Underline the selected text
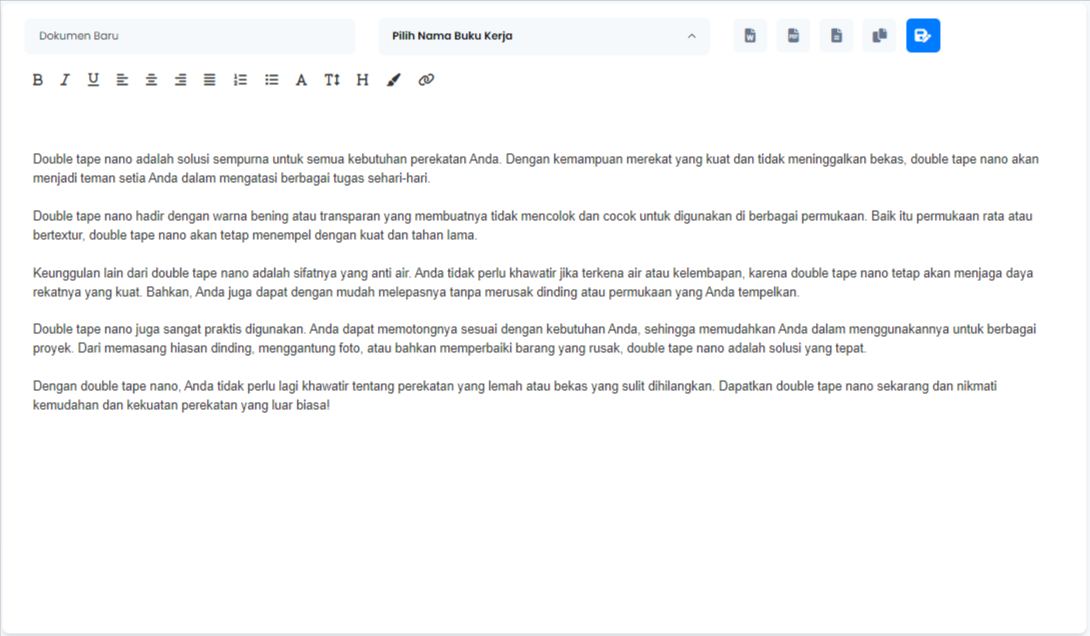 tap(93, 80)
